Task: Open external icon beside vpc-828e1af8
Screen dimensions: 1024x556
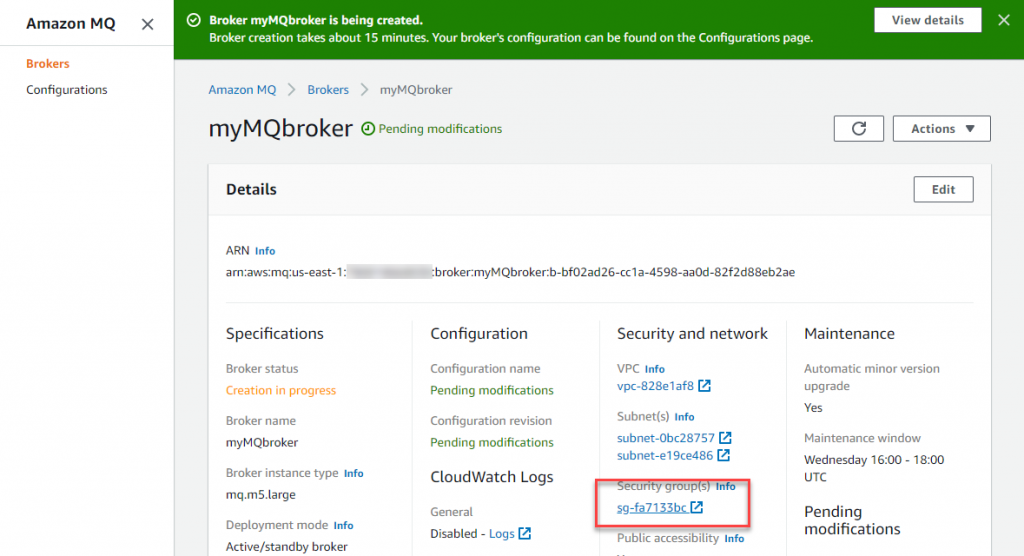Action: click(704, 385)
